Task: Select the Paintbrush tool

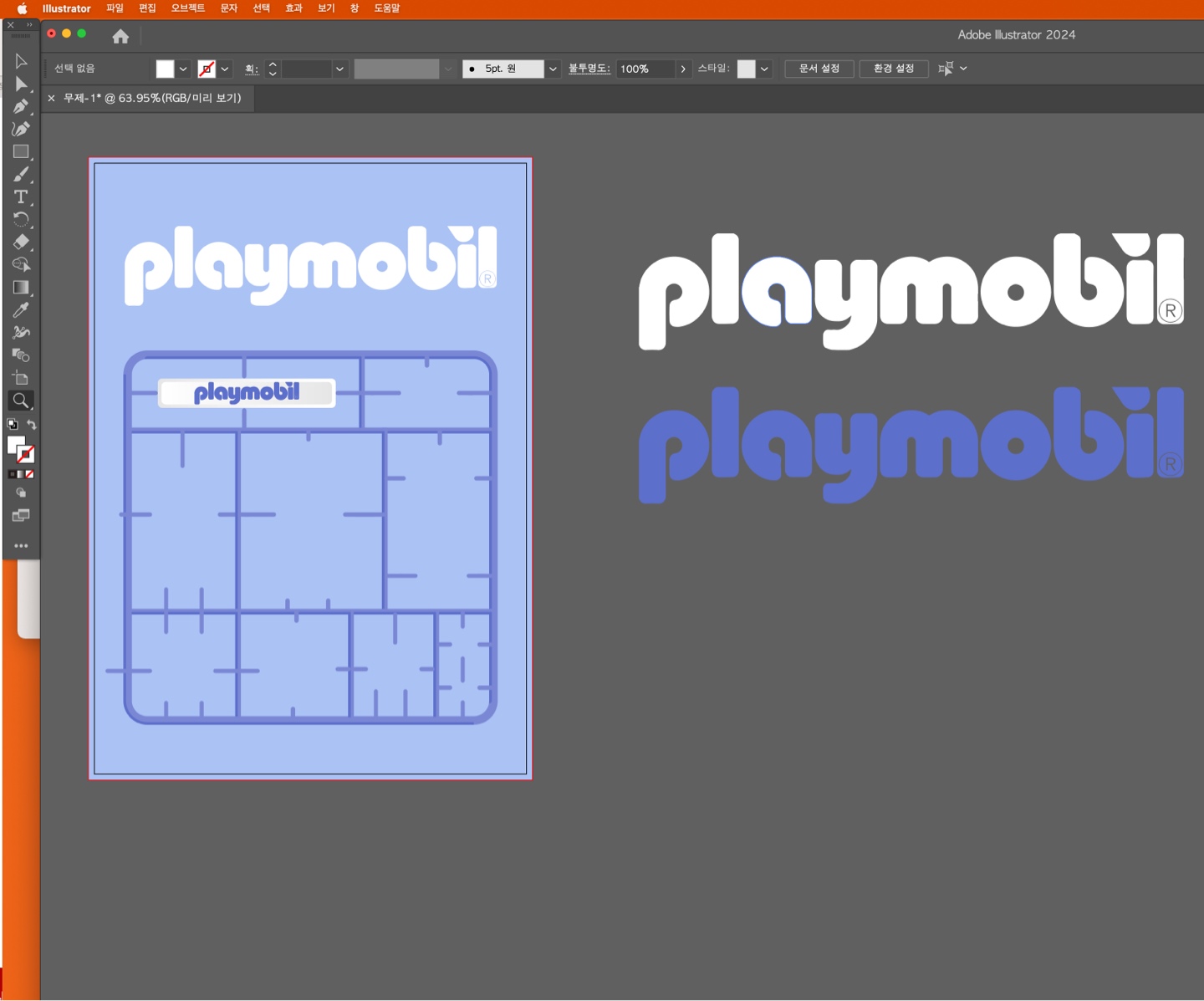Action: pos(21,174)
